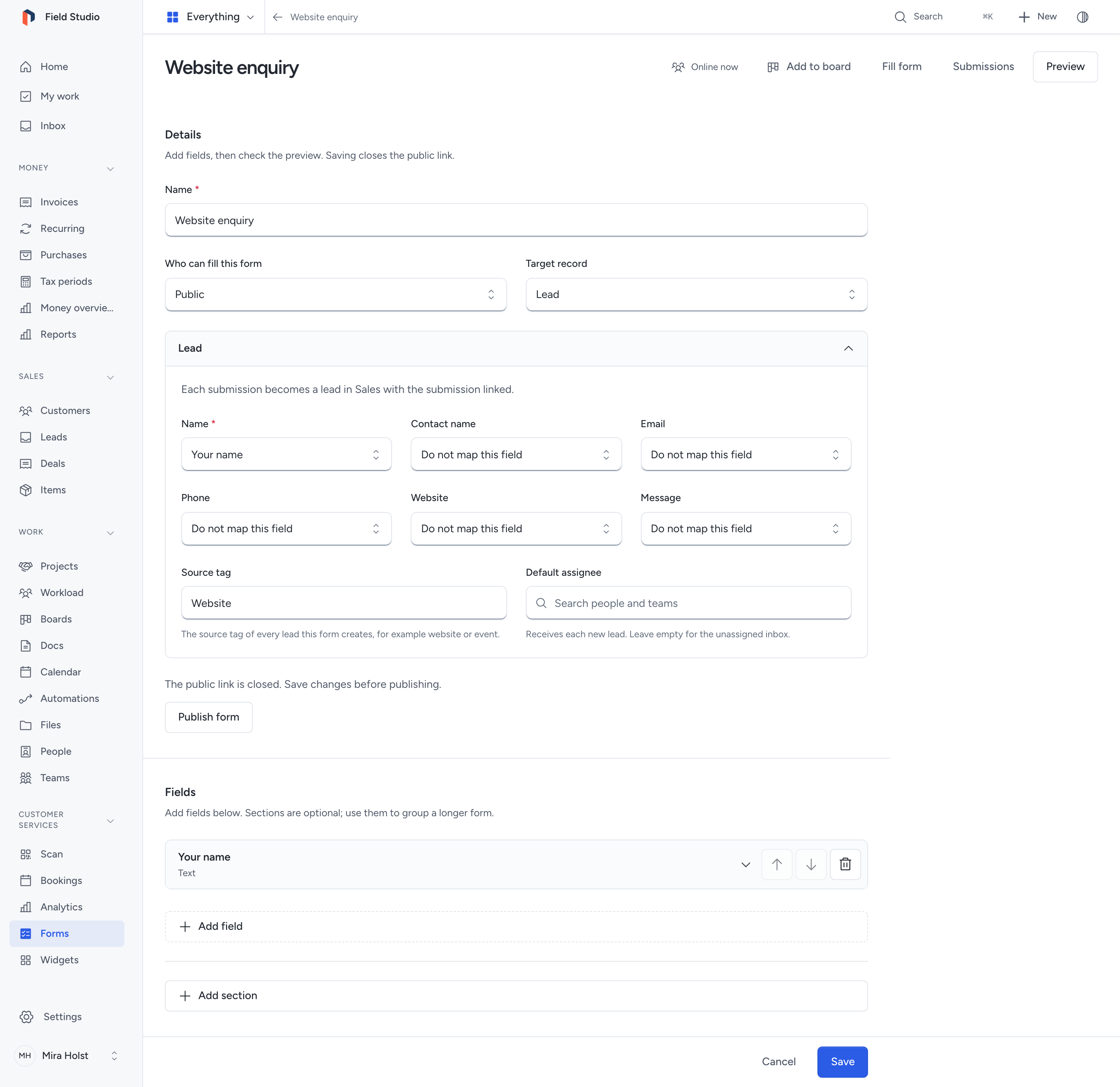Open the Mira Holst account menu

tap(67, 1055)
